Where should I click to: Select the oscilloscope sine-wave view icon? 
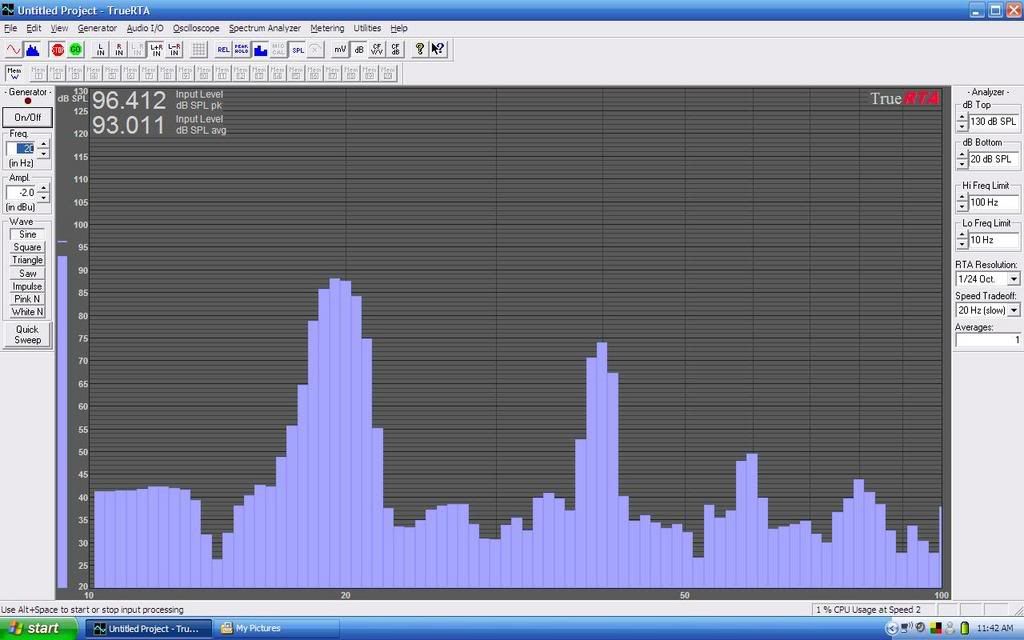13,50
